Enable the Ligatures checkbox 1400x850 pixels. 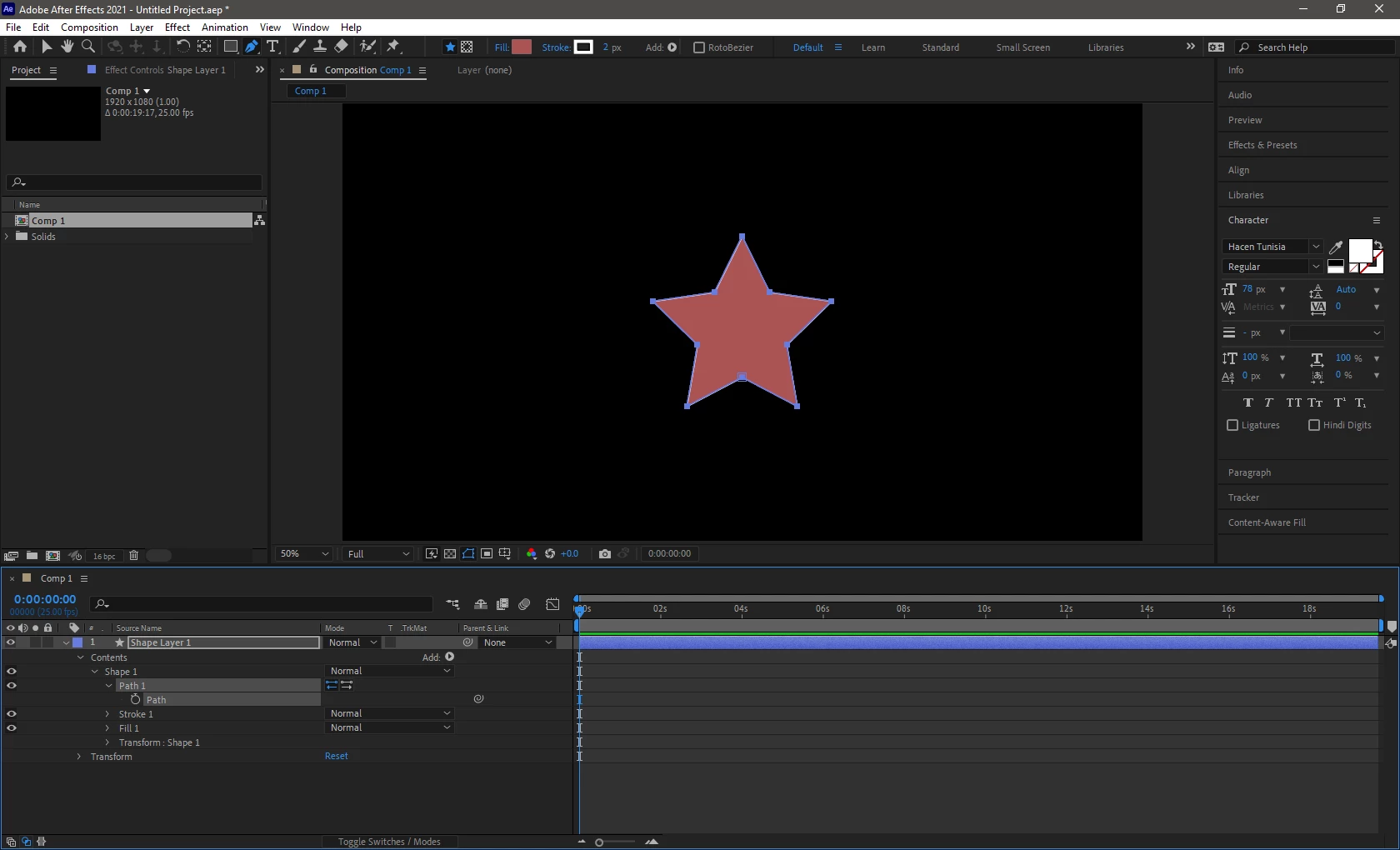tap(1232, 425)
